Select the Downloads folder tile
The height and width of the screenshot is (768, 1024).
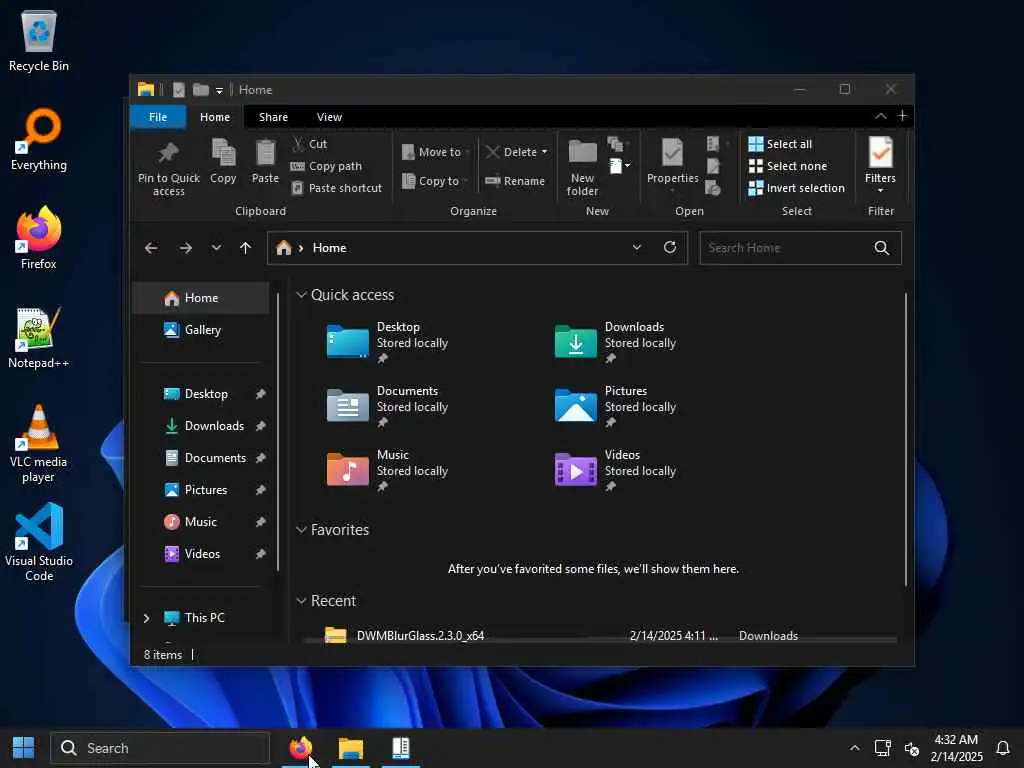coord(616,342)
